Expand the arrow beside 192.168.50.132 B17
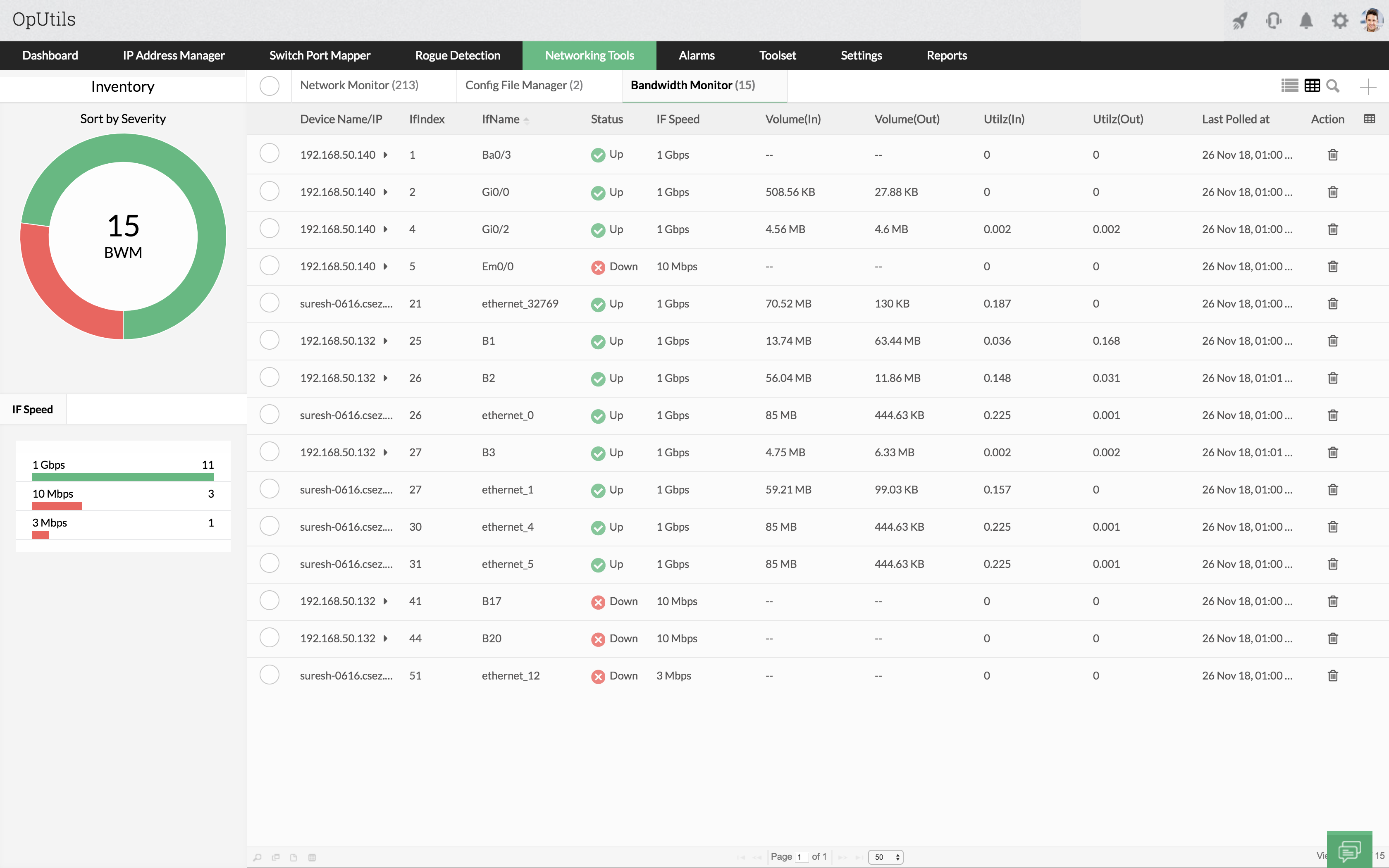 pyautogui.click(x=386, y=602)
